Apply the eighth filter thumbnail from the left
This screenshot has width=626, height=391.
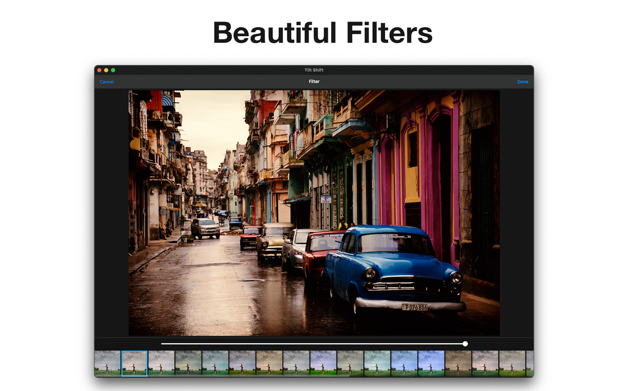pyautogui.click(x=296, y=363)
